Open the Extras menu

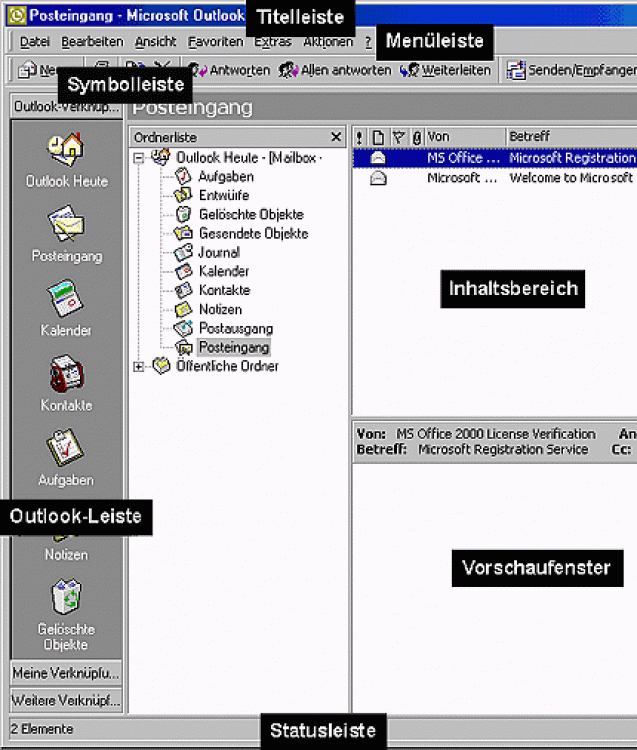[x=272, y=42]
